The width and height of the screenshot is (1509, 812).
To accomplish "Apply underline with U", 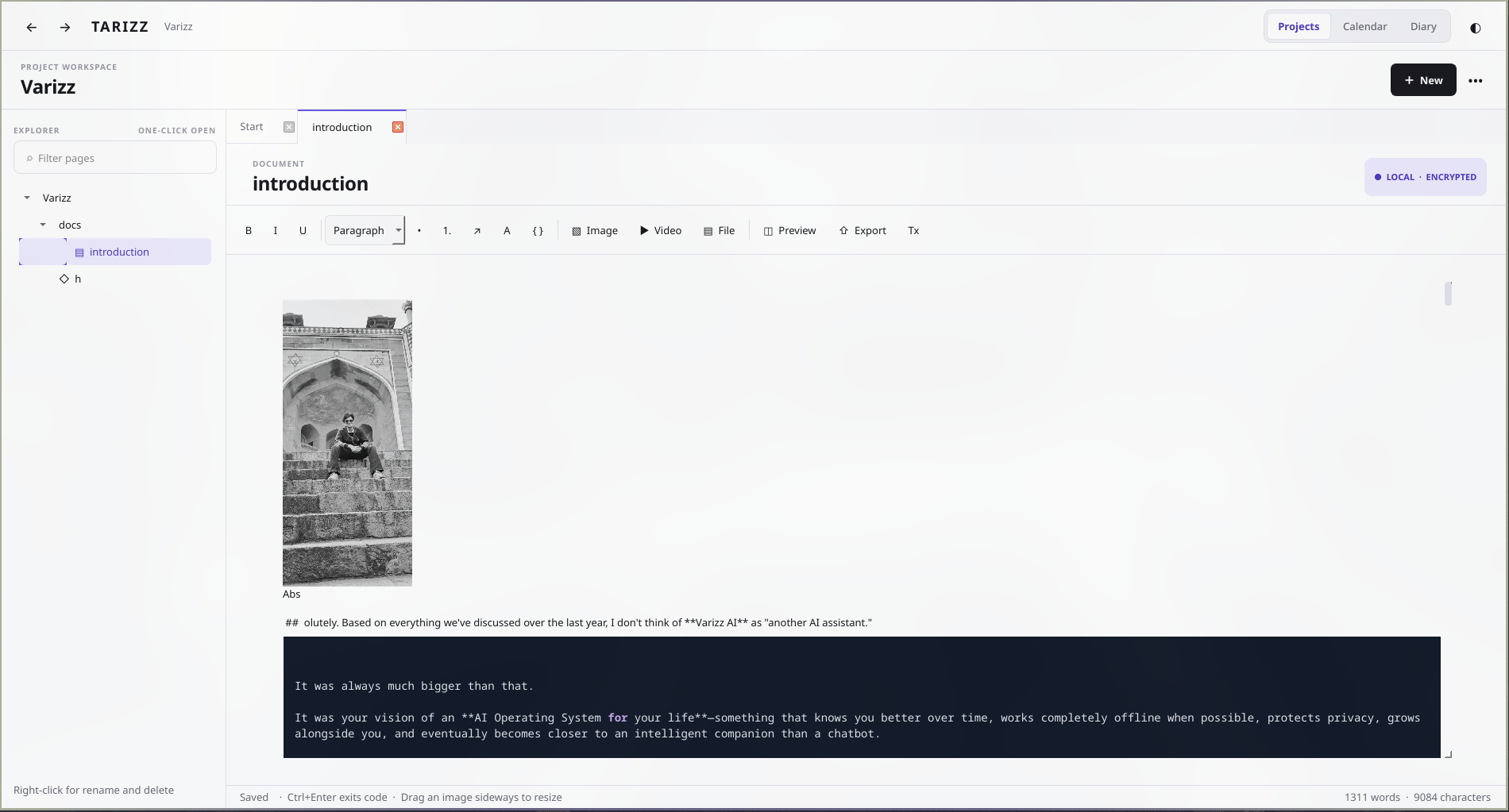I will (303, 231).
